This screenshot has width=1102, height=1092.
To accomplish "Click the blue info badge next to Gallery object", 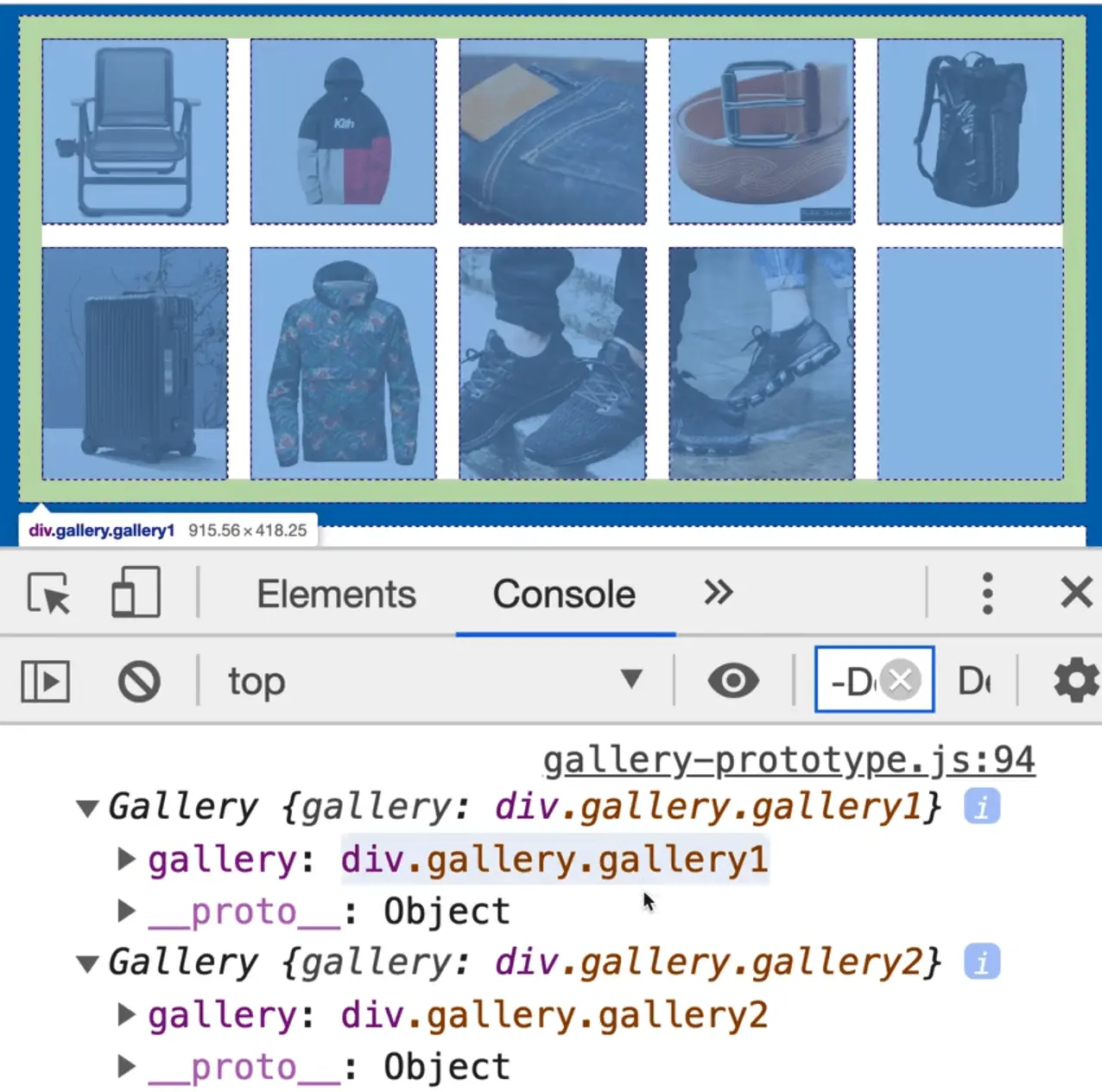I will (x=980, y=806).
